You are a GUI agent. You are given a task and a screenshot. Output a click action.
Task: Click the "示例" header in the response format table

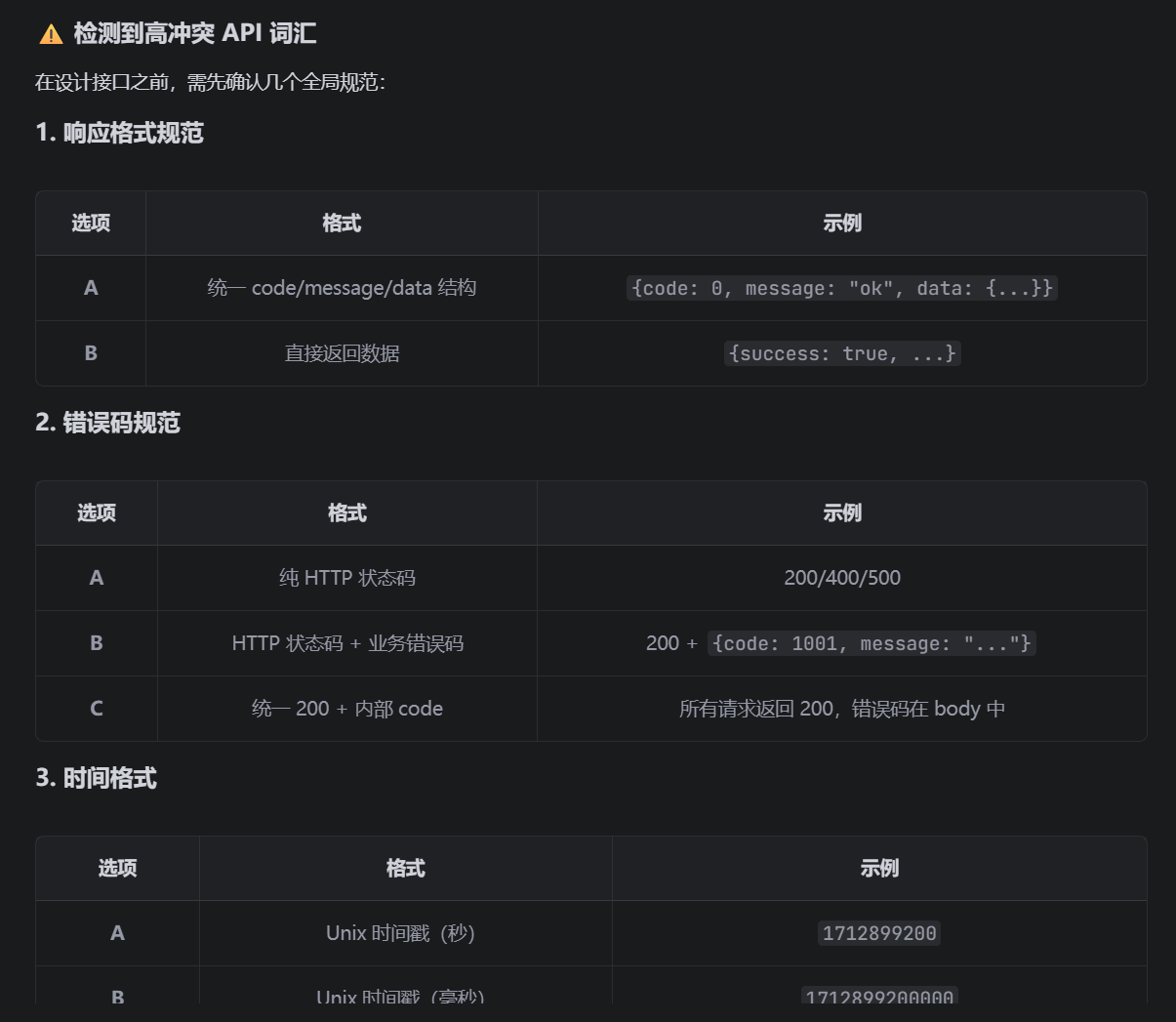pyautogui.click(x=841, y=224)
